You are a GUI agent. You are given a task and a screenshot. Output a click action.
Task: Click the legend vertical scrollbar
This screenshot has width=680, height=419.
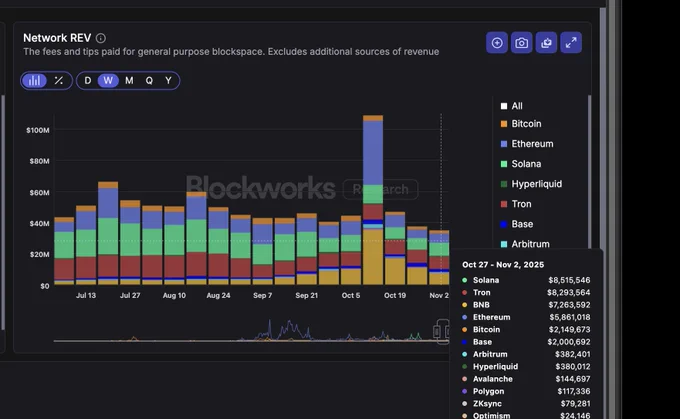(589, 173)
